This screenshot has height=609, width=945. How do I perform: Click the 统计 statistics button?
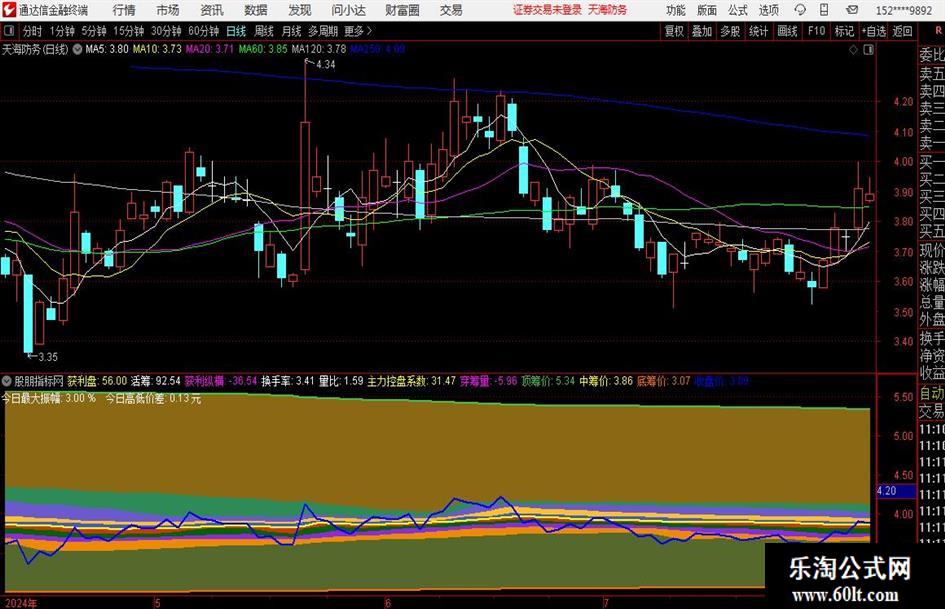(758, 31)
